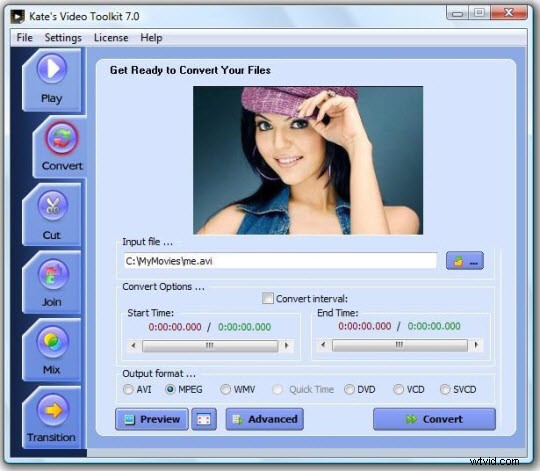The height and width of the screenshot is (471, 540).
Task: Minimize the Kate's Video Toolkit window
Action: click(458, 13)
